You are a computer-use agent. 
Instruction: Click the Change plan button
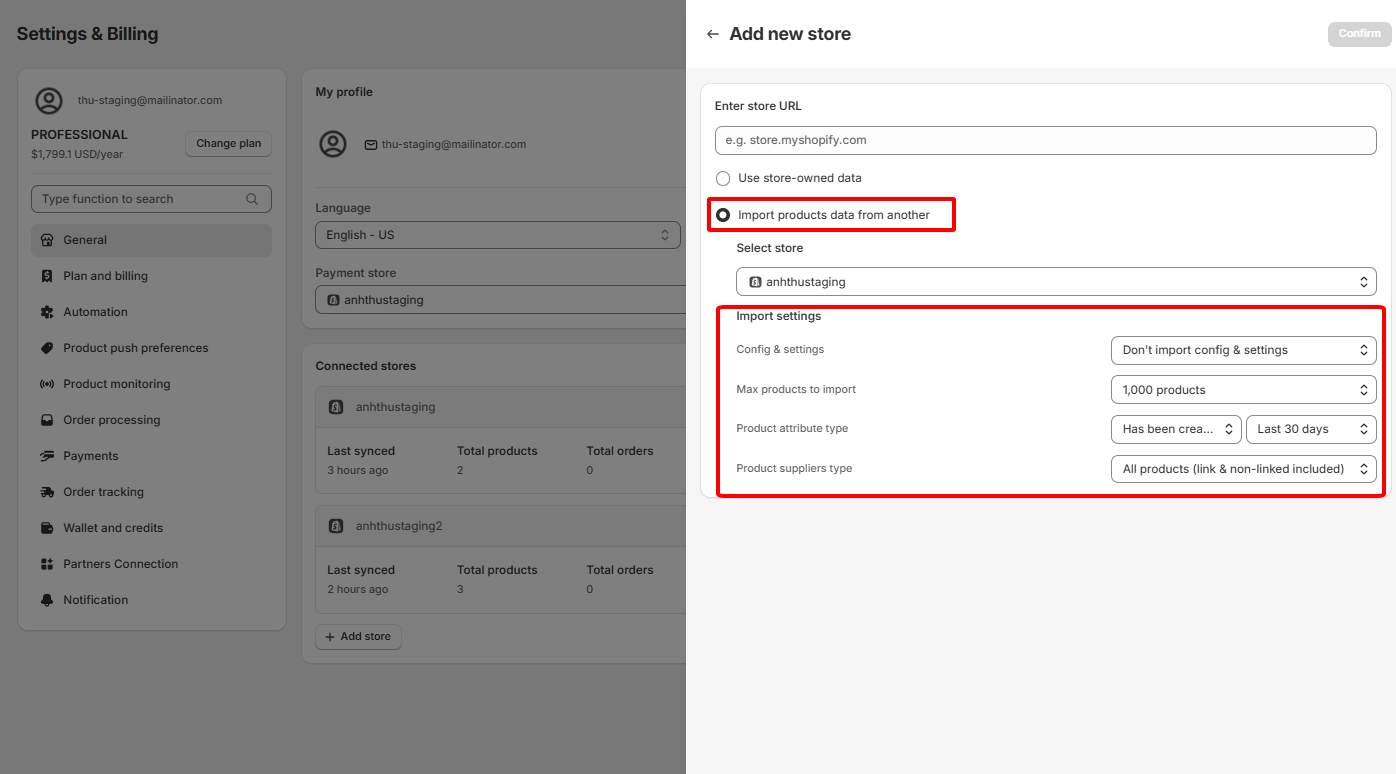(228, 144)
